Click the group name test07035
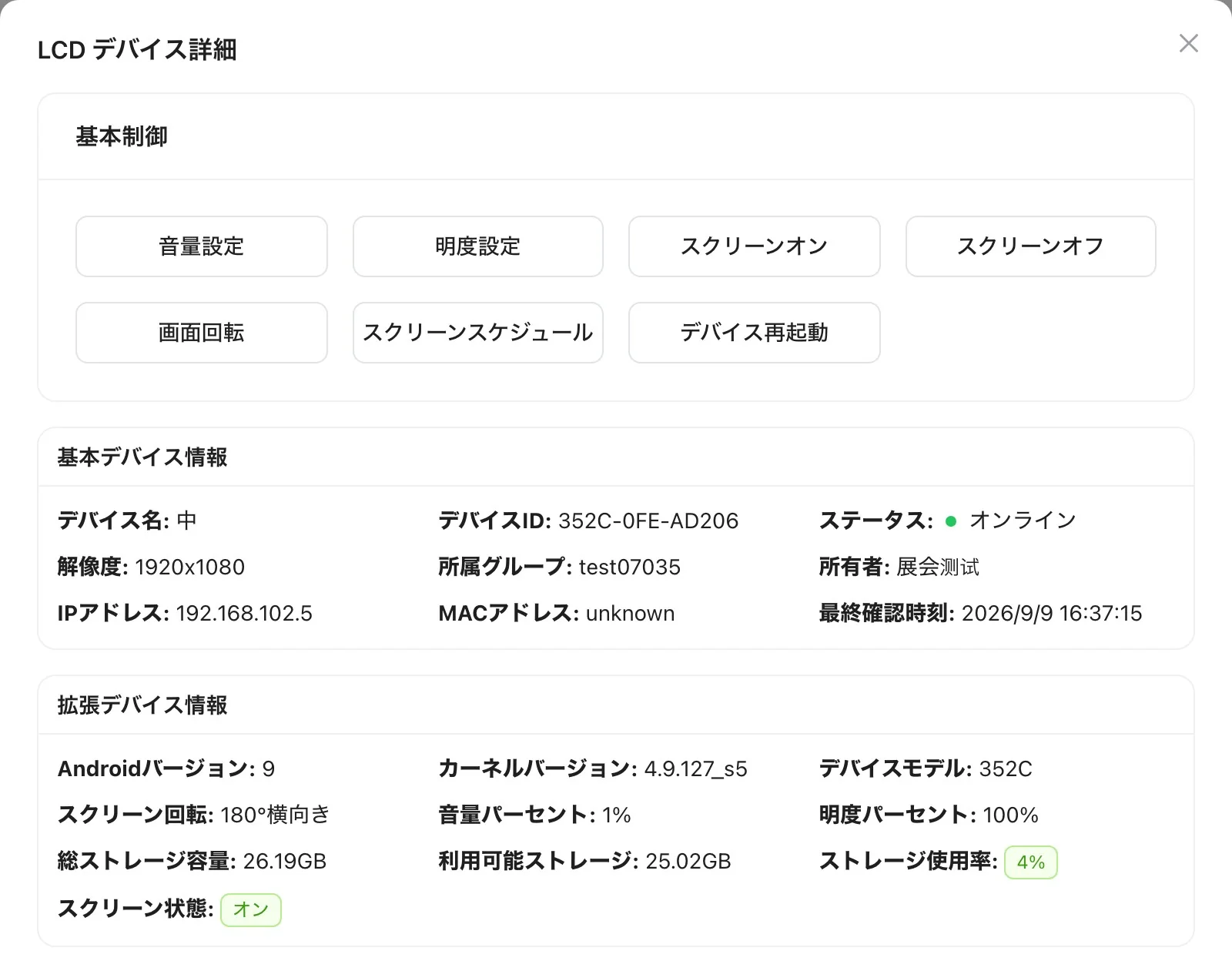The width and height of the screenshot is (1232, 971). (630, 568)
